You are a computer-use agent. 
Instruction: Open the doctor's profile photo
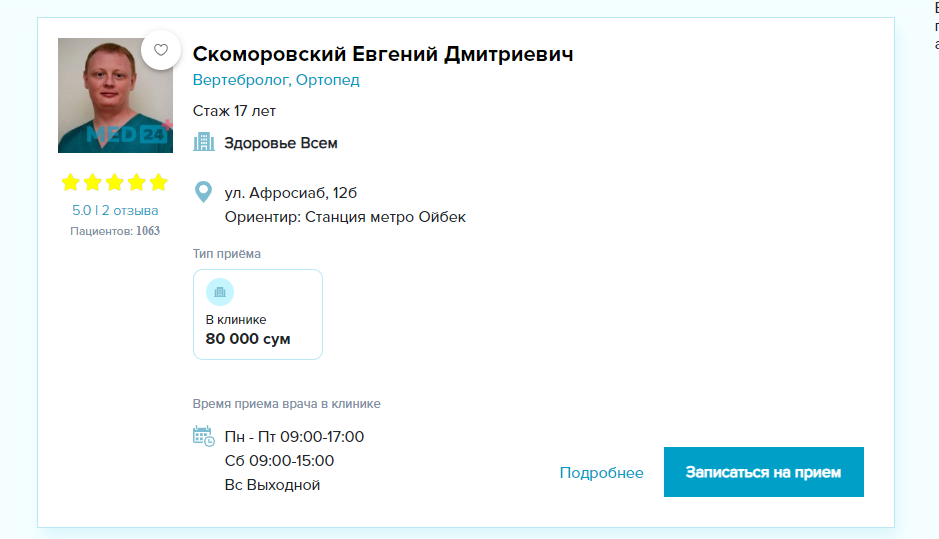[115, 96]
